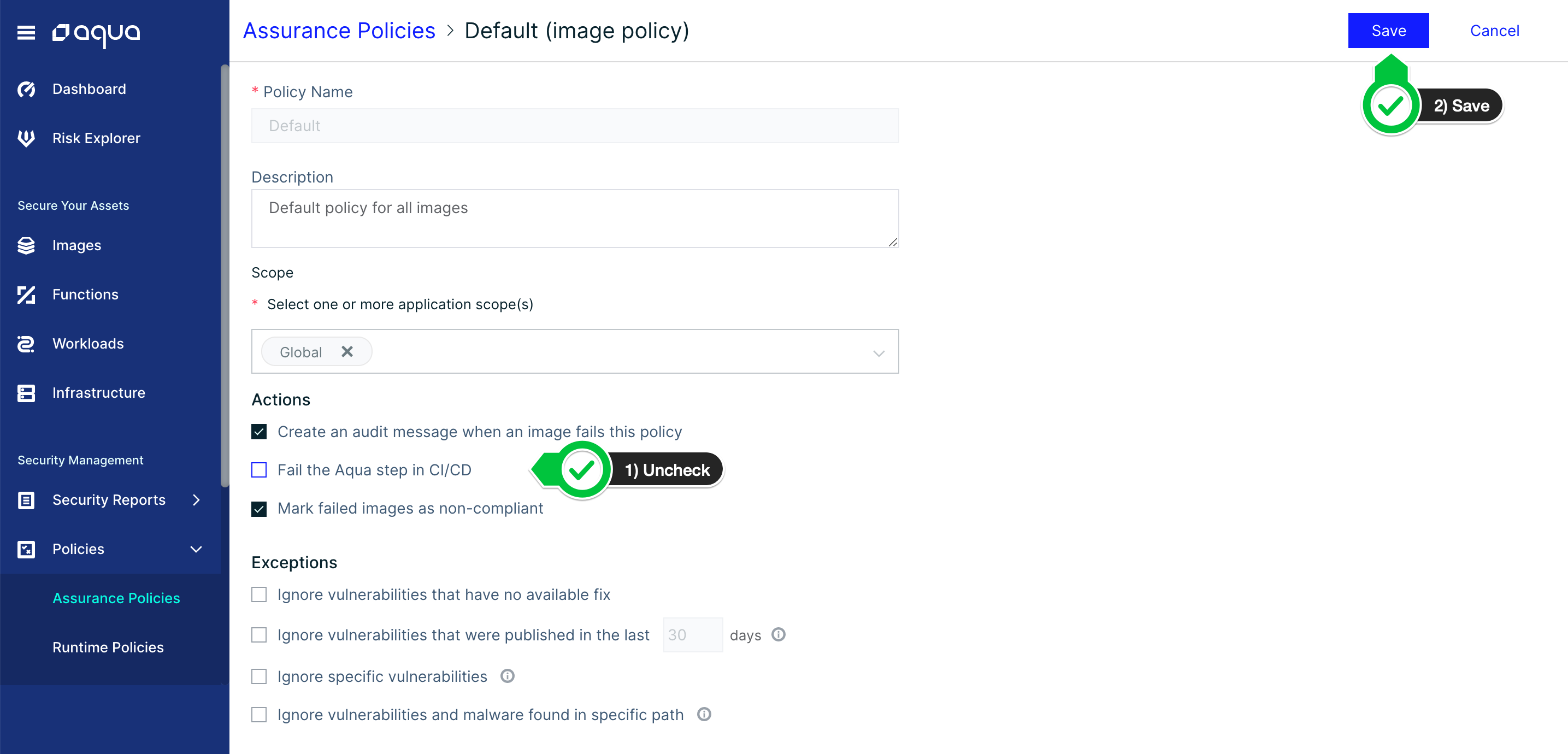Open the Workloads view

[x=87, y=343]
